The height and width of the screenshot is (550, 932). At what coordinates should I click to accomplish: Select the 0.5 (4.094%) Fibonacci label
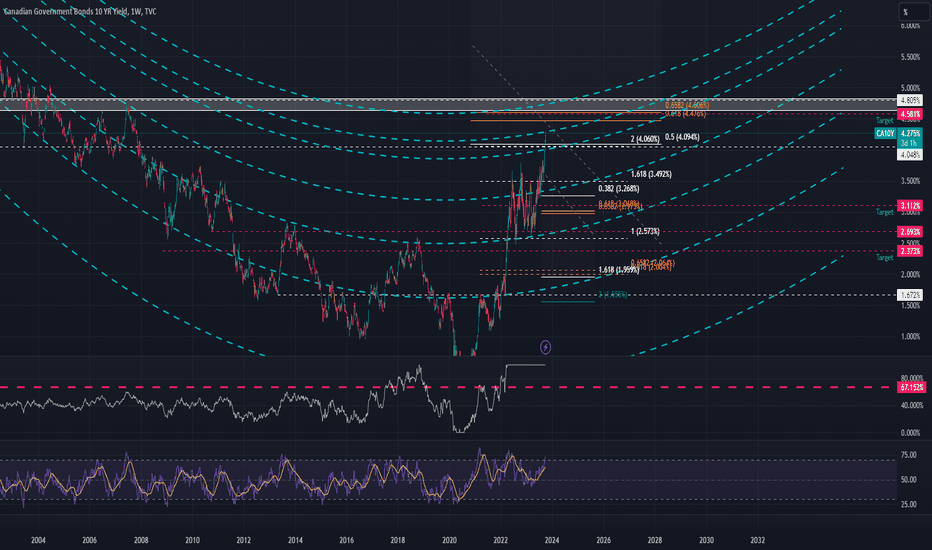pyautogui.click(x=682, y=137)
